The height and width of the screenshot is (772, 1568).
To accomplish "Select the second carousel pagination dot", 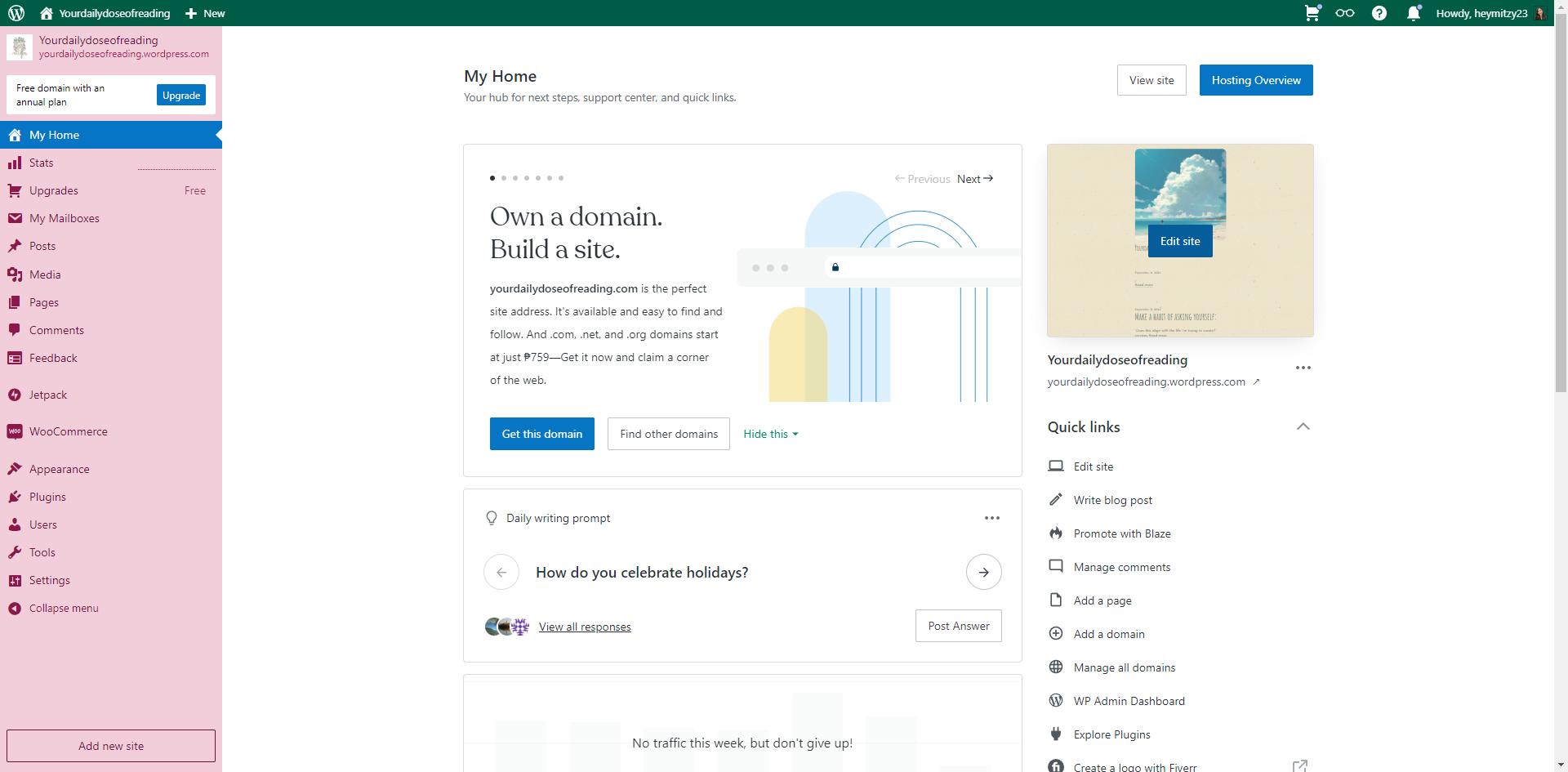I will coord(504,178).
